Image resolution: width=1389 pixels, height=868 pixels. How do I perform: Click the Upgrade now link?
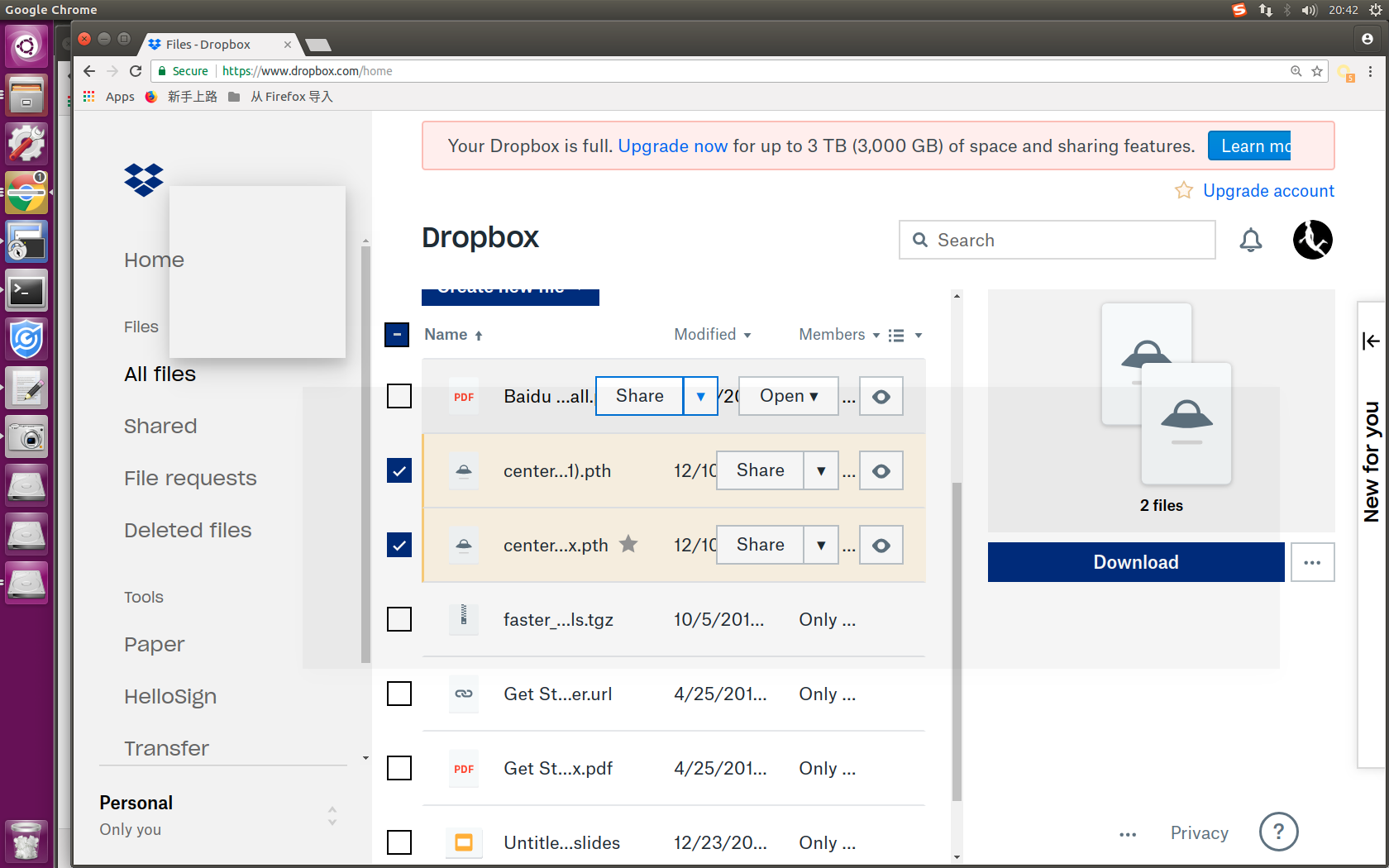[672, 145]
